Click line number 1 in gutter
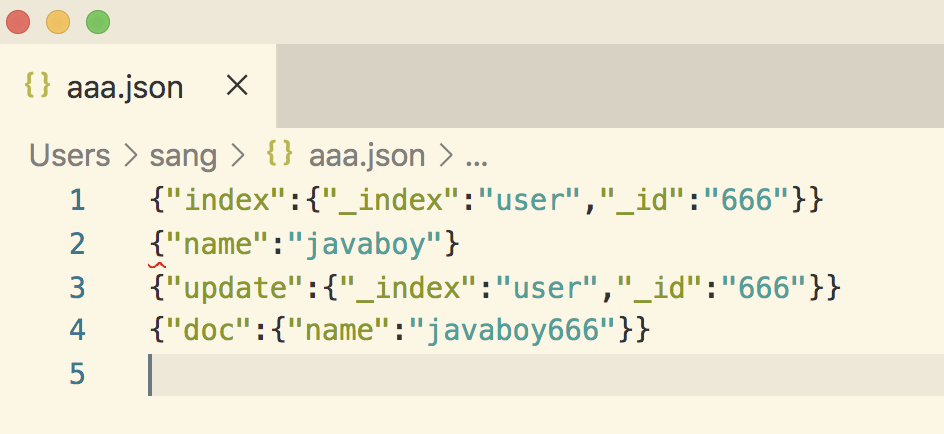Viewport: 944px width, 434px height. [77, 201]
